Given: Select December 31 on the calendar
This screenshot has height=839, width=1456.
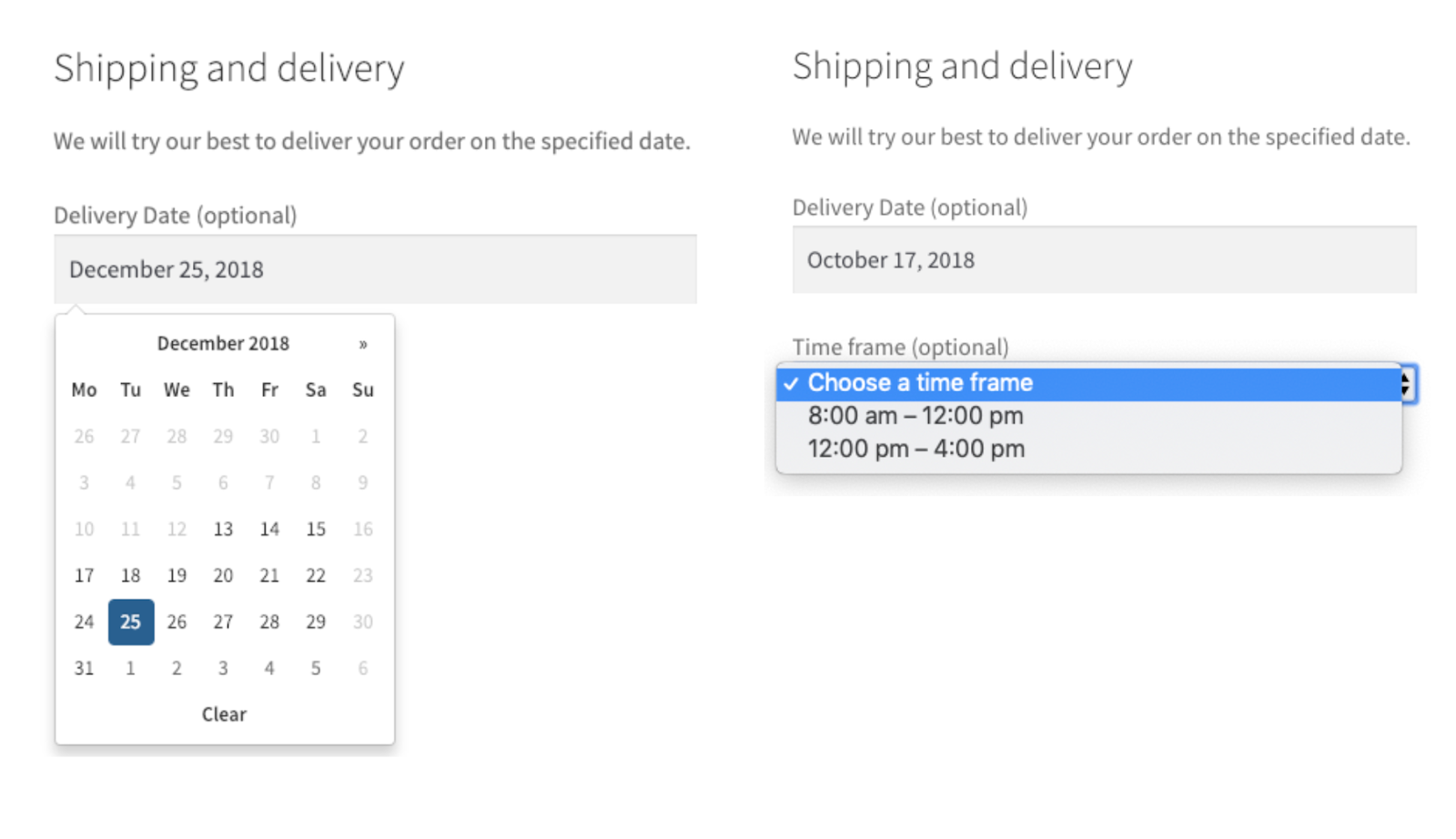Looking at the screenshot, I should click(84, 667).
